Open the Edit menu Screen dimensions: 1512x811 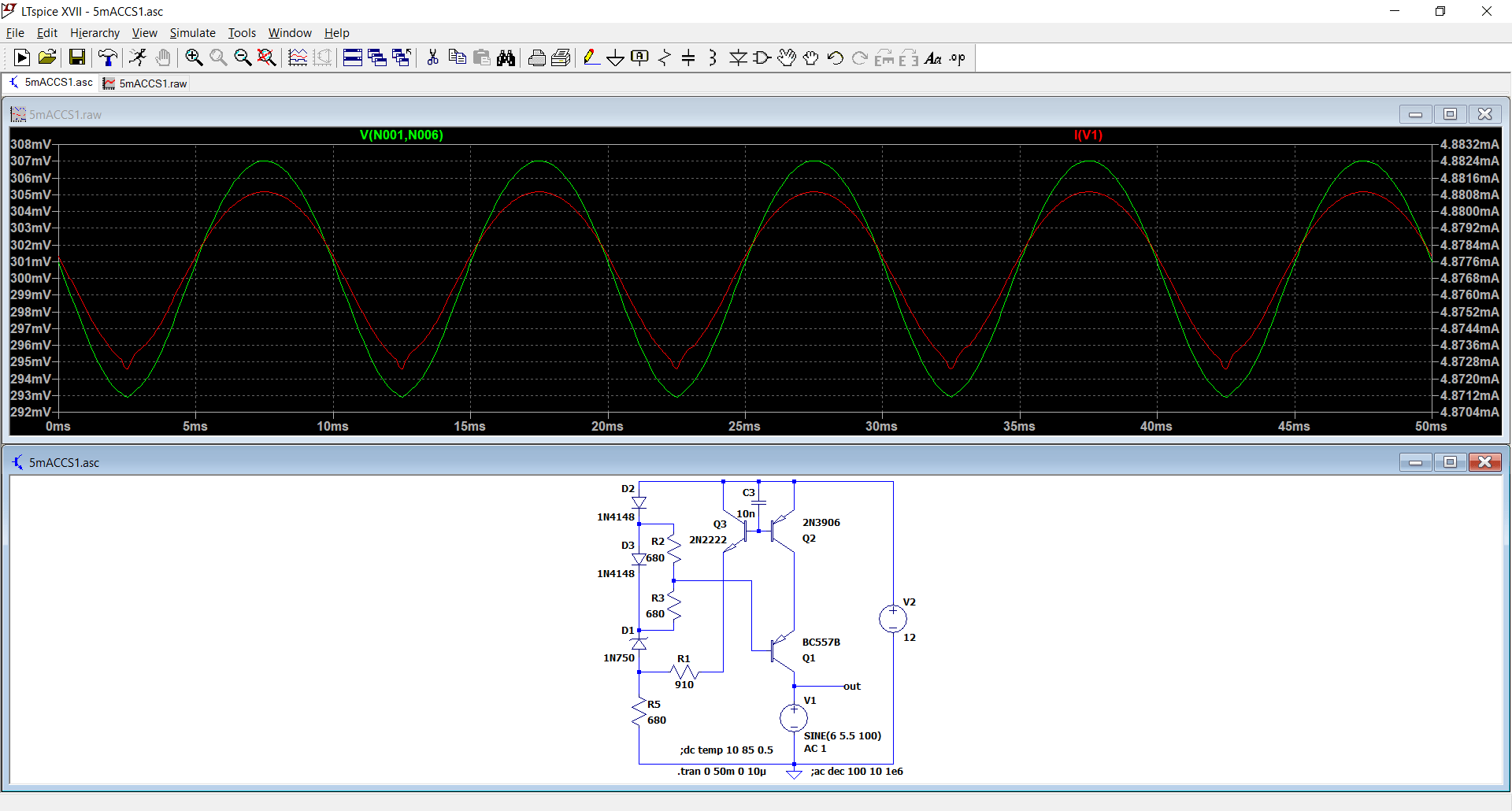pyautogui.click(x=47, y=32)
